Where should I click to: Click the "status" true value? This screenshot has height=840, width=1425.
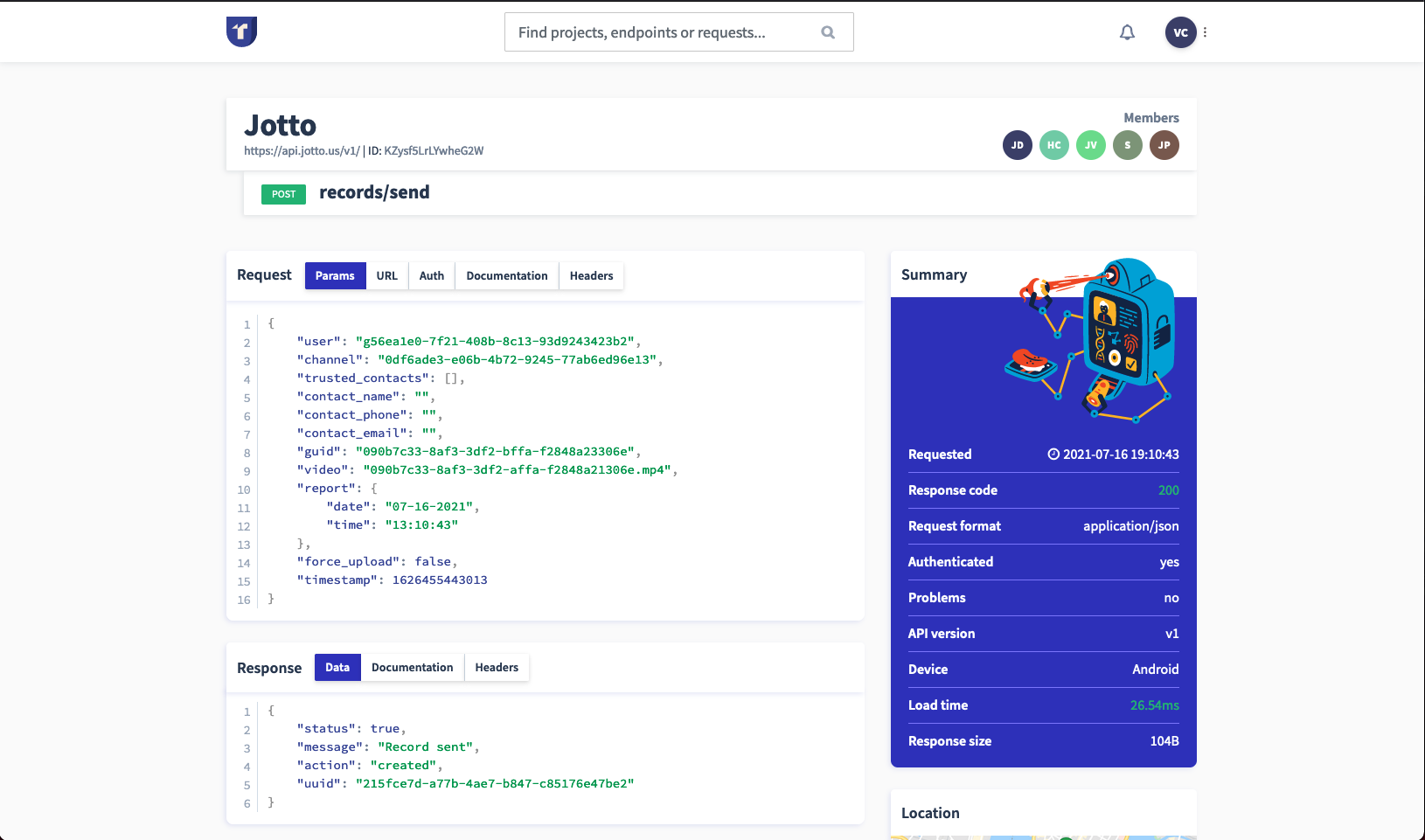tap(385, 728)
